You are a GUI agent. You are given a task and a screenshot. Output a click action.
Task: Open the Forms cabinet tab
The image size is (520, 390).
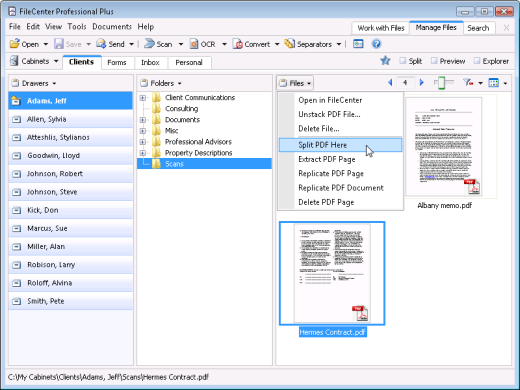(x=117, y=62)
